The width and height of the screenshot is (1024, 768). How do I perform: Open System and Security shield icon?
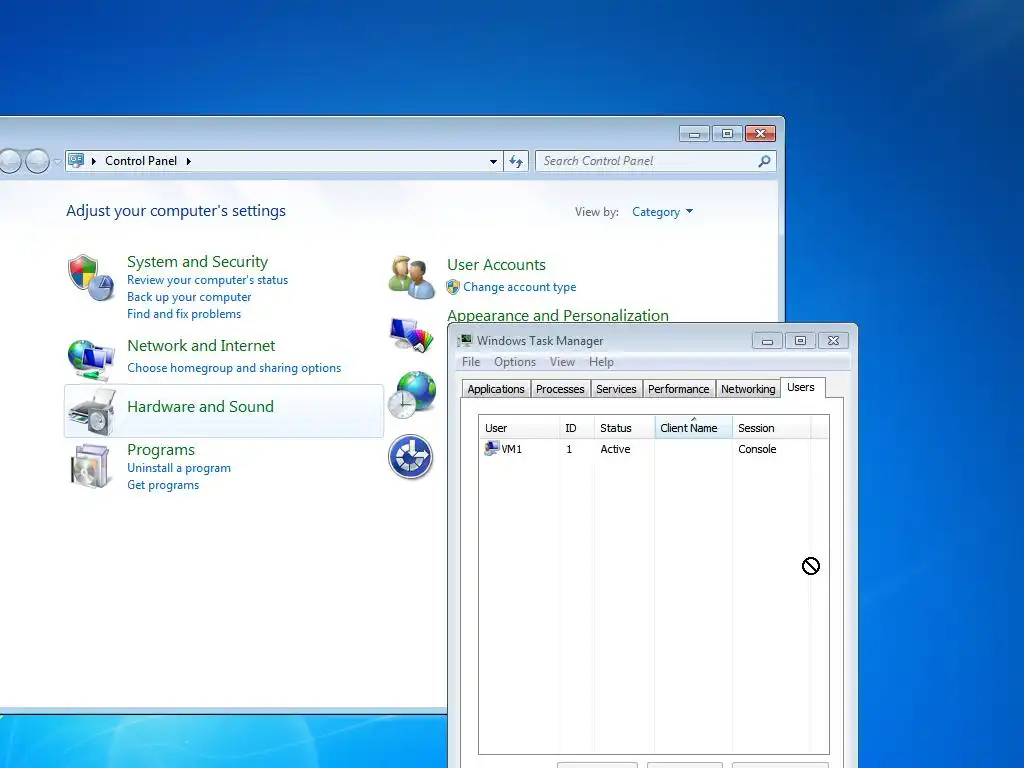(x=91, y=278)
